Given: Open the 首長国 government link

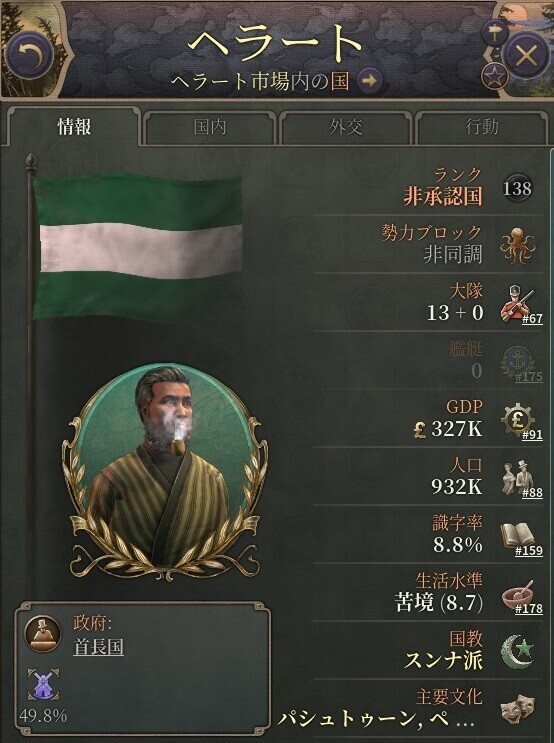Looking at the screenshot, I should coord(99,647).
